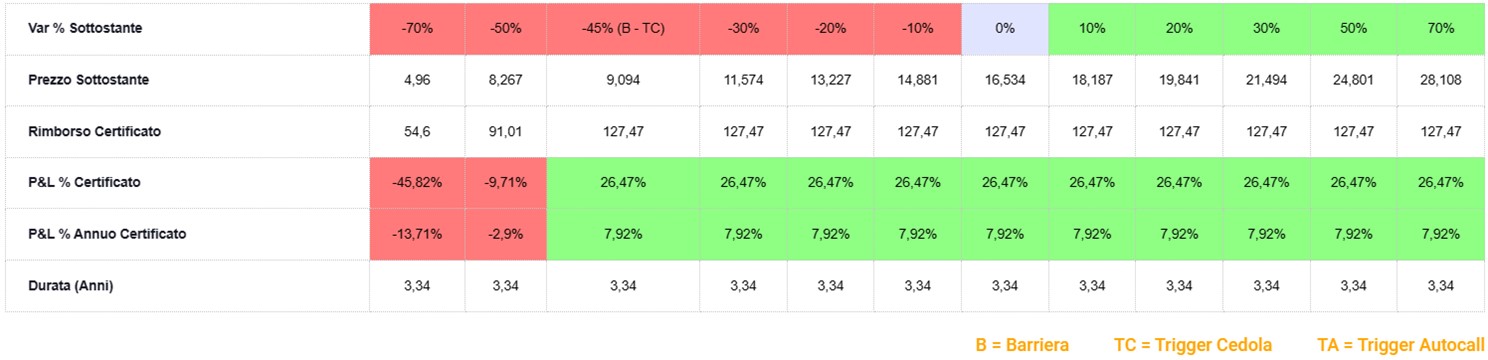Click the -45,82% loss cell
Screen dimensions: 1488x360
(417, 183)
